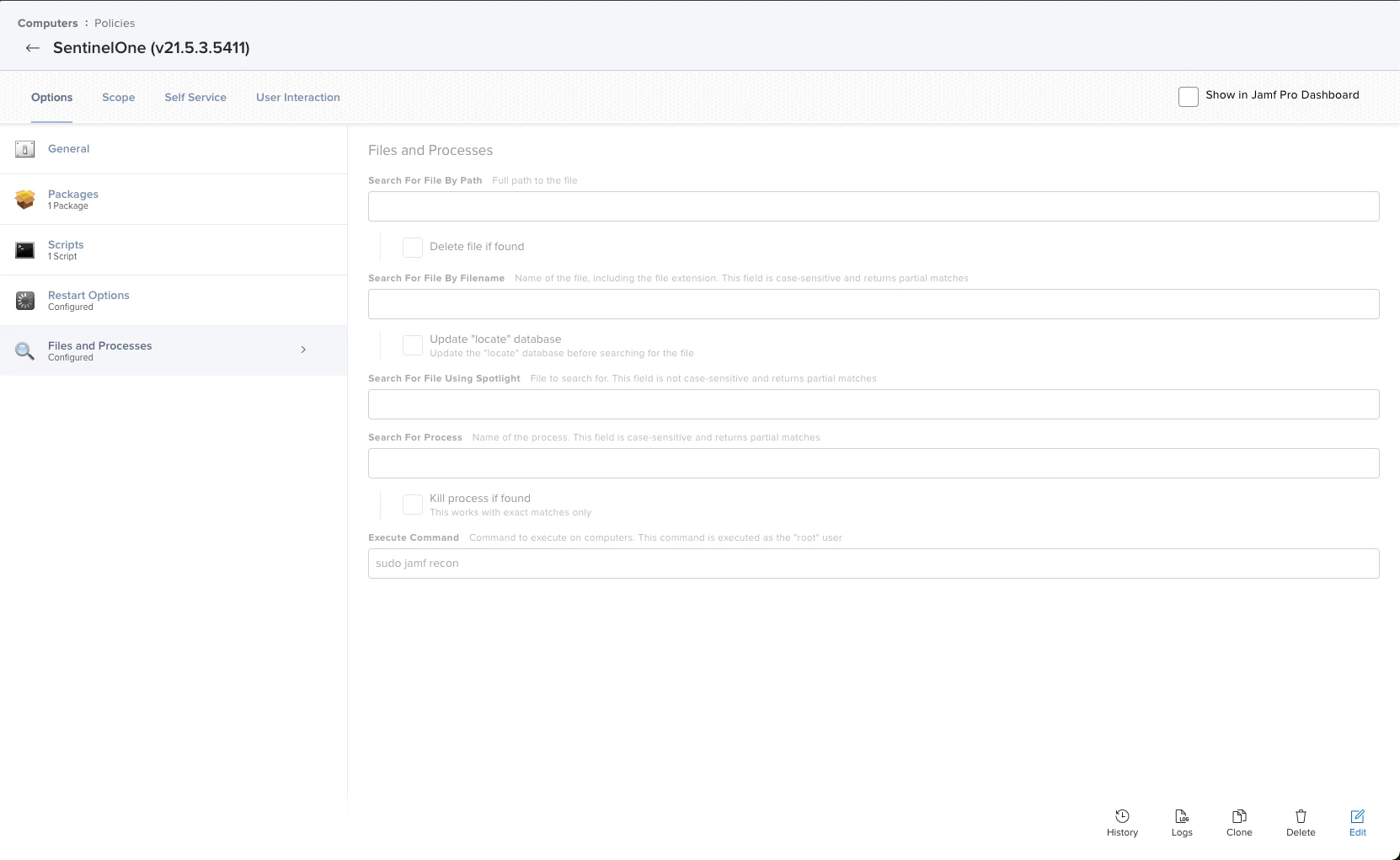Click the Files and Processes magnifier icon
1400x860 pixels.
(x=25, y=351)
